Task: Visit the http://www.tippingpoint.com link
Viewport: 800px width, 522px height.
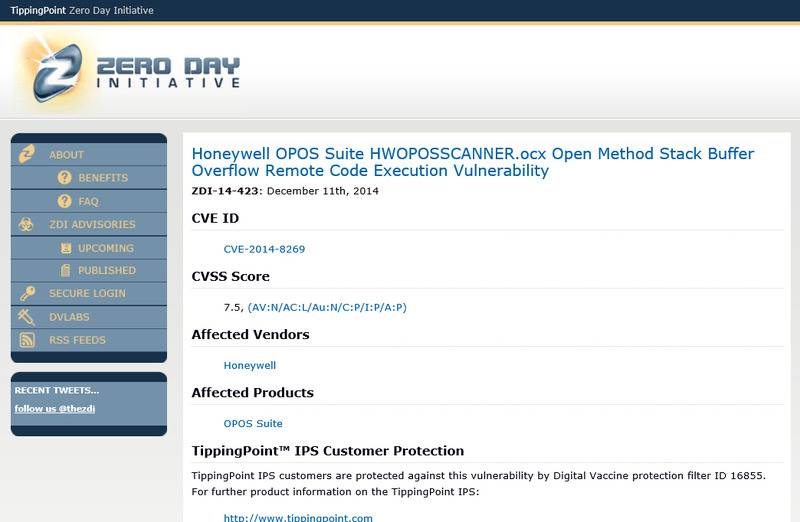Action: coord(298,517)
